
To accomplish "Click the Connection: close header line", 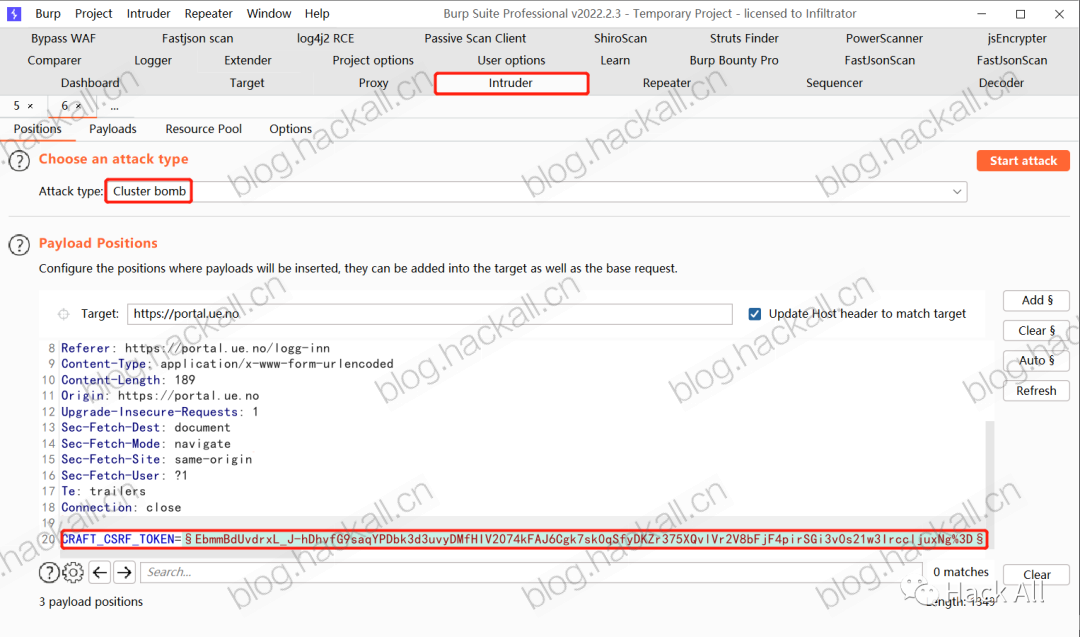I will click(121, 508).
